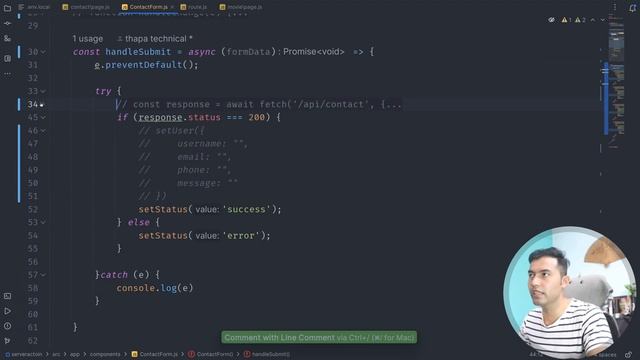Screen dimensions: 640x360
Task: Click the components breadcrumb
Action: [x=105, y=354]
